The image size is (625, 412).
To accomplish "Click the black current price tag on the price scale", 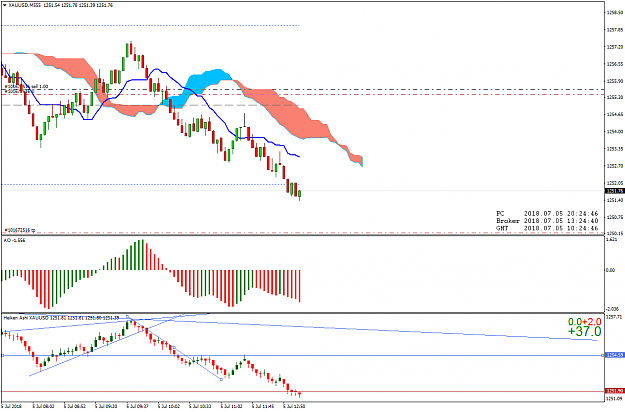I will tap(614, 191).
